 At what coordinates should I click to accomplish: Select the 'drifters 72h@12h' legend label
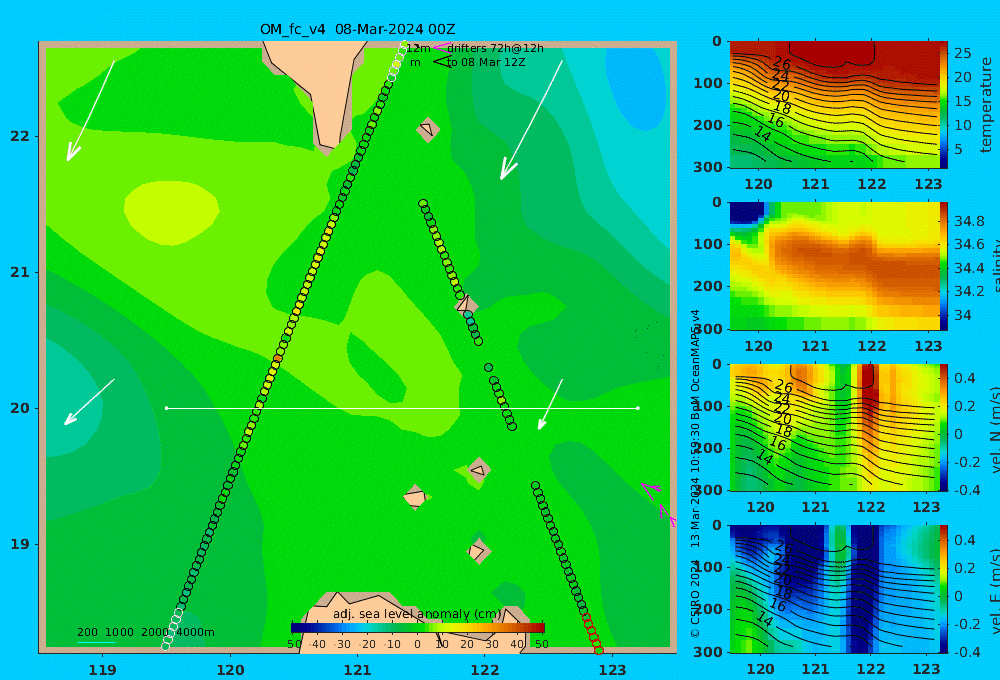click(496, 48)
